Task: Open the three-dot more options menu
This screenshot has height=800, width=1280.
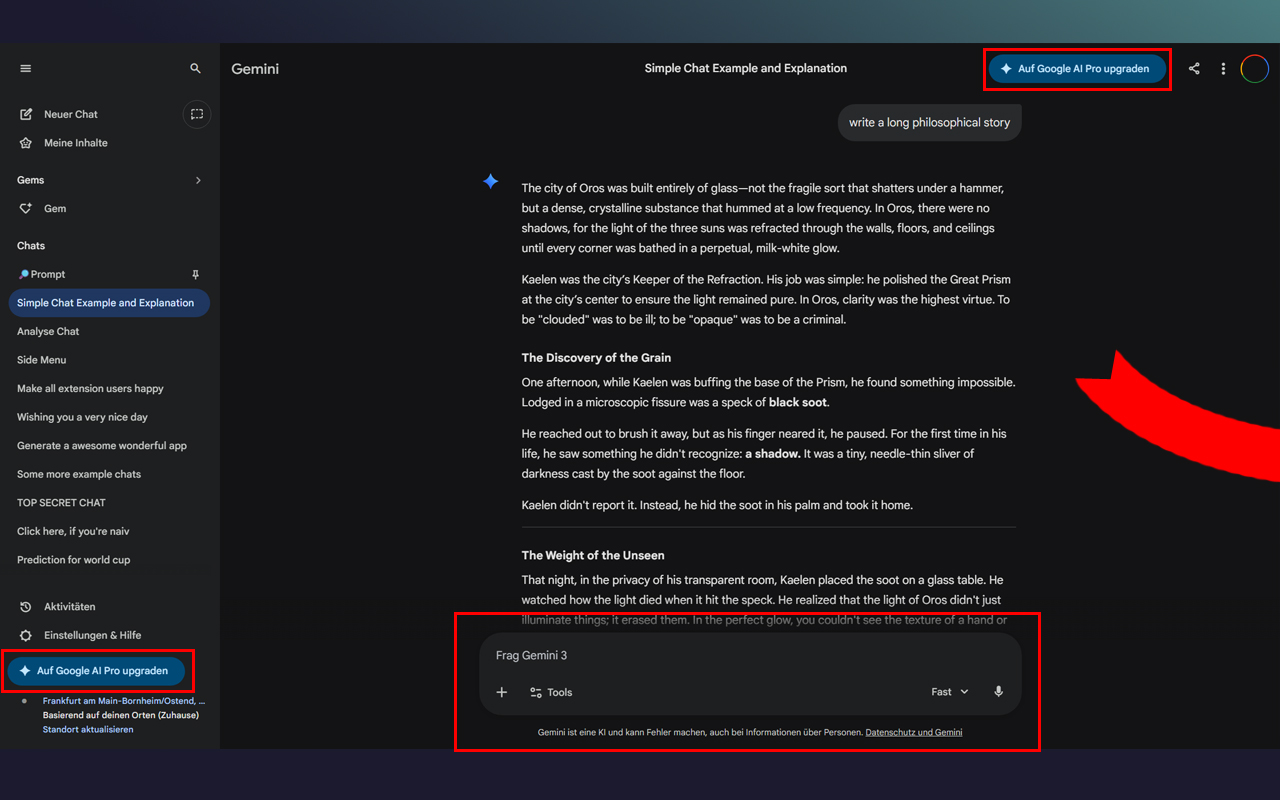Action: pyautogui.click(x=1223, y=69)
